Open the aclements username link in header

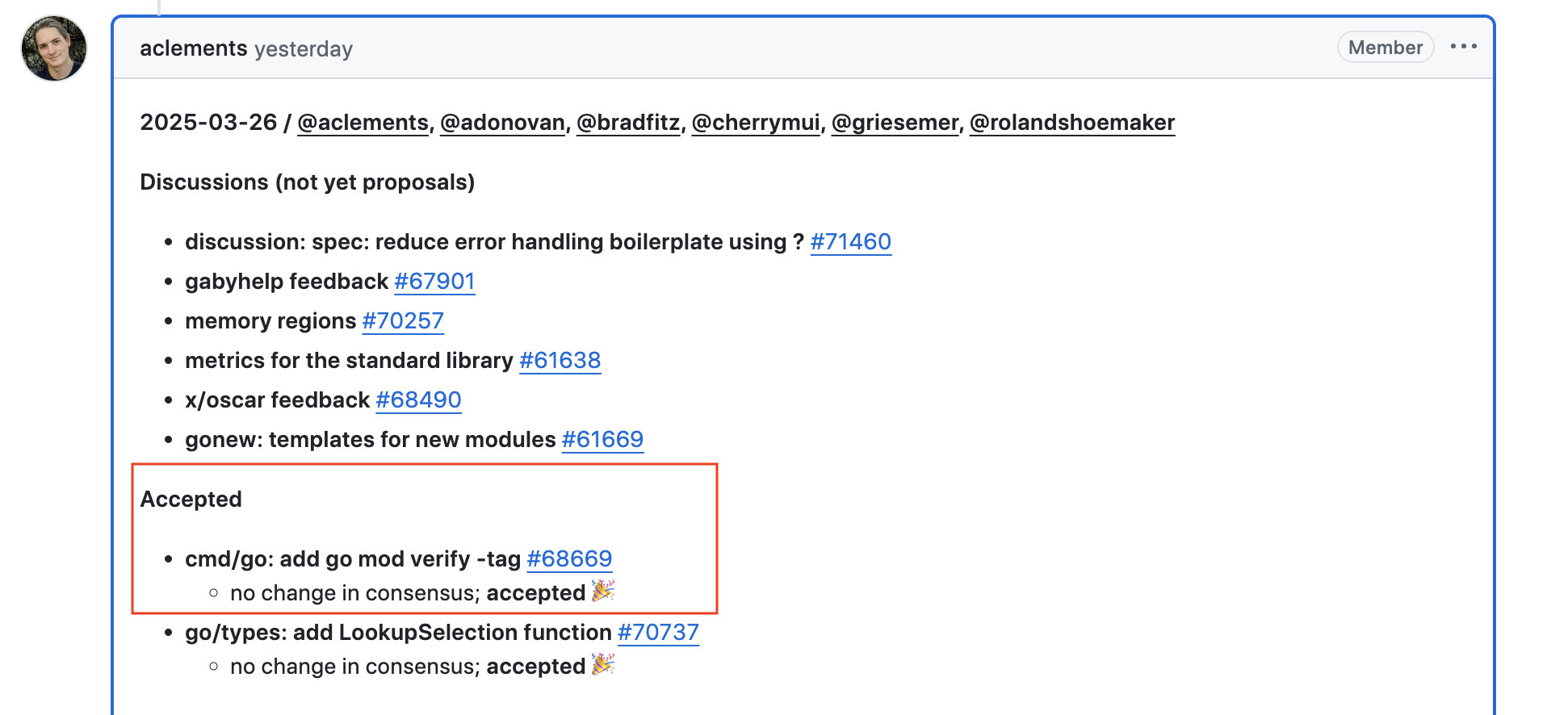(194, 48)
